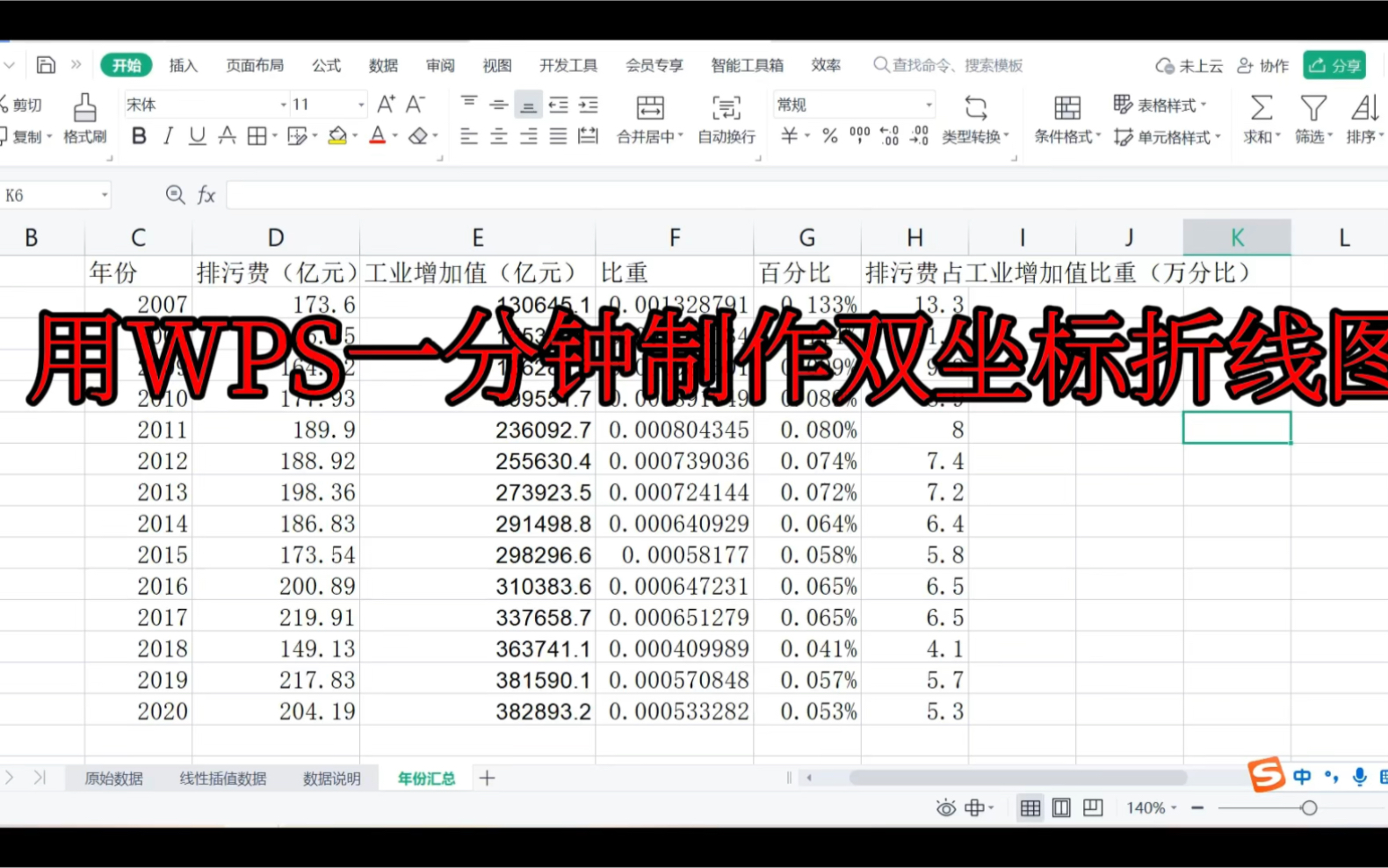The image size is (1388, 868).
Task: Click the magnifier icon beside fx
Action: 175,195
